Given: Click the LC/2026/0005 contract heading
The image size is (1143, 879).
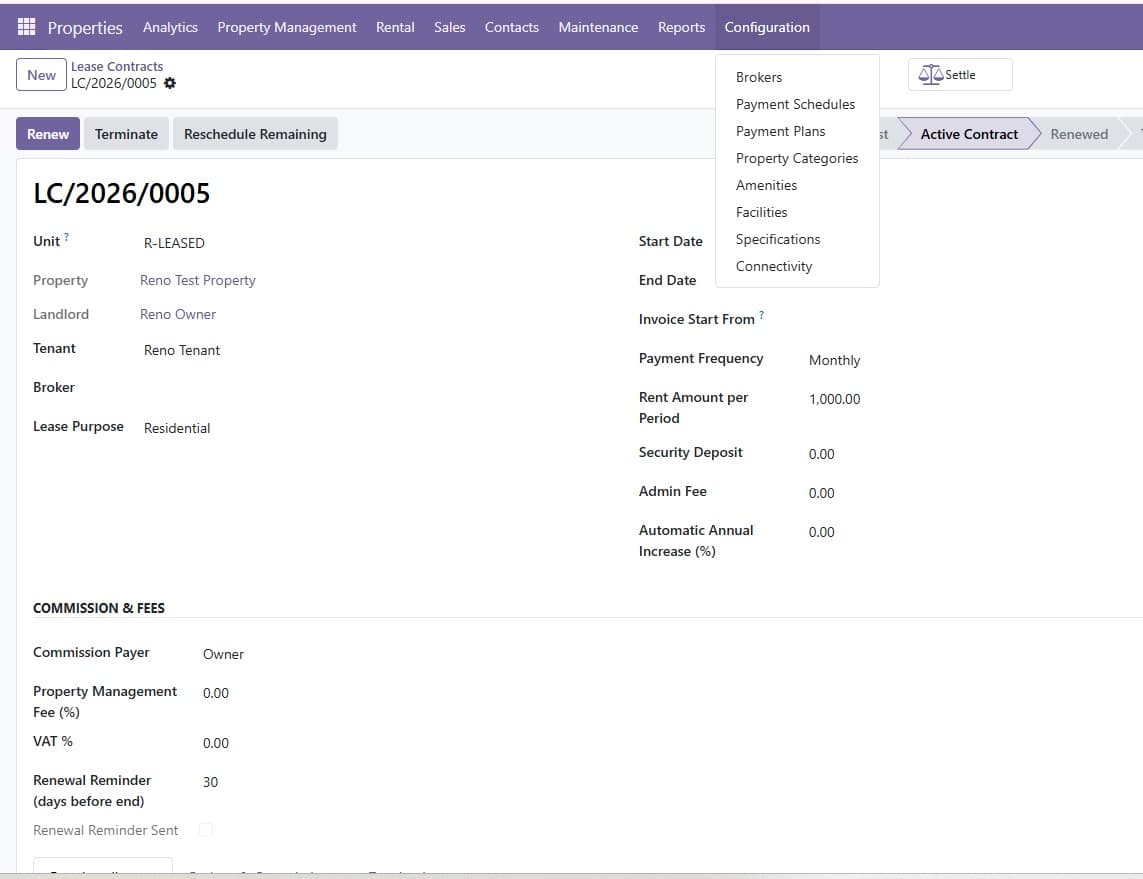Looking at the screenshot, I should [x=122, y=193].
